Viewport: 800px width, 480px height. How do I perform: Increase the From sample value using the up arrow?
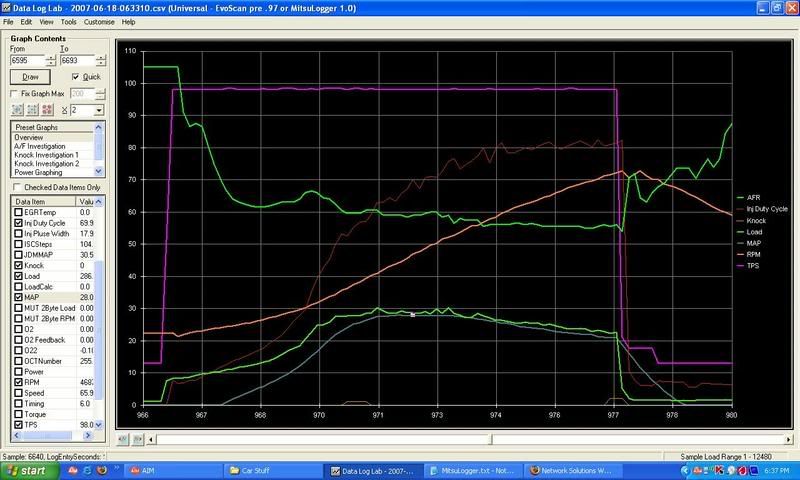coord(51,57)
